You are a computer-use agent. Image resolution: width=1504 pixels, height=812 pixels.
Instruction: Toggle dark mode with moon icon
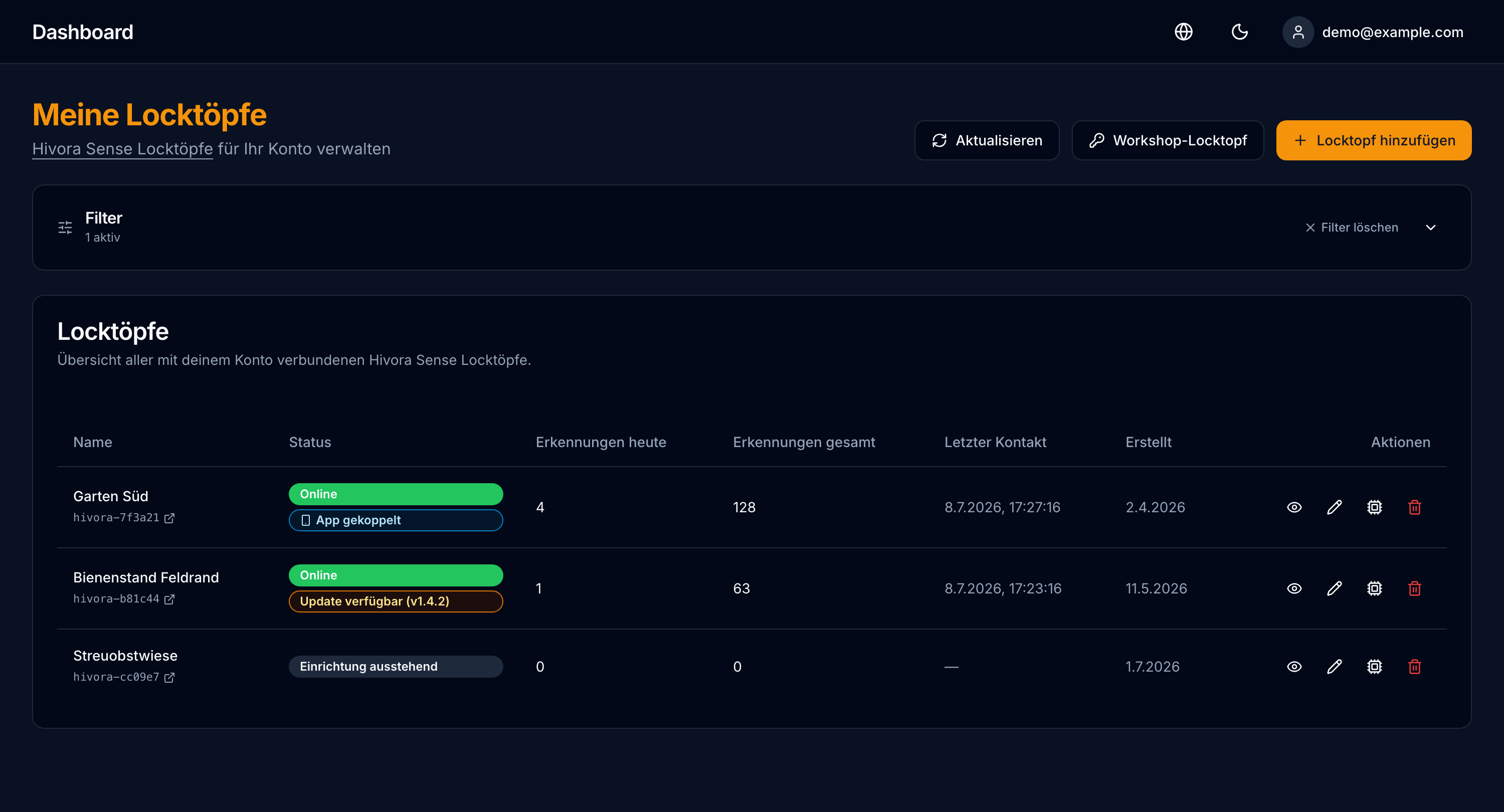1239,32
